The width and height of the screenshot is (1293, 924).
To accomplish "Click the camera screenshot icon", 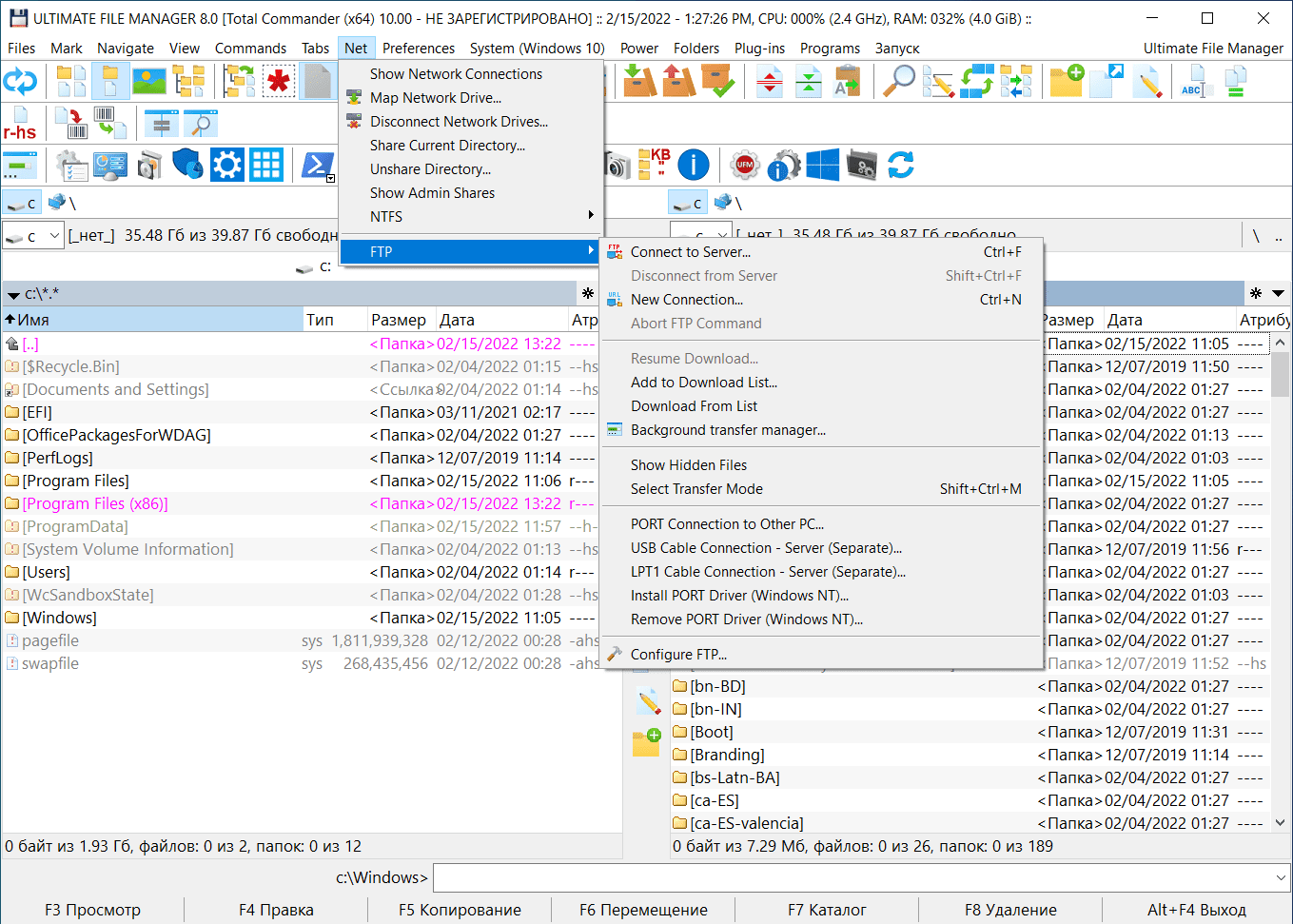I will coord(617,166).
